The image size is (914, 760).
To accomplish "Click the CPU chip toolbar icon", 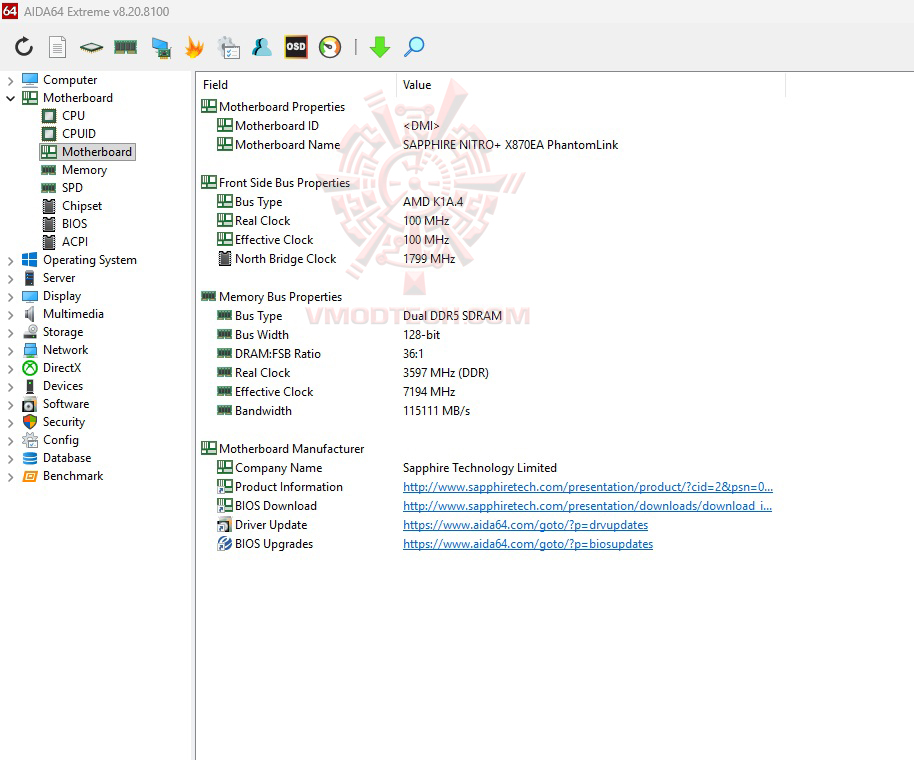I will coord(92,47).
